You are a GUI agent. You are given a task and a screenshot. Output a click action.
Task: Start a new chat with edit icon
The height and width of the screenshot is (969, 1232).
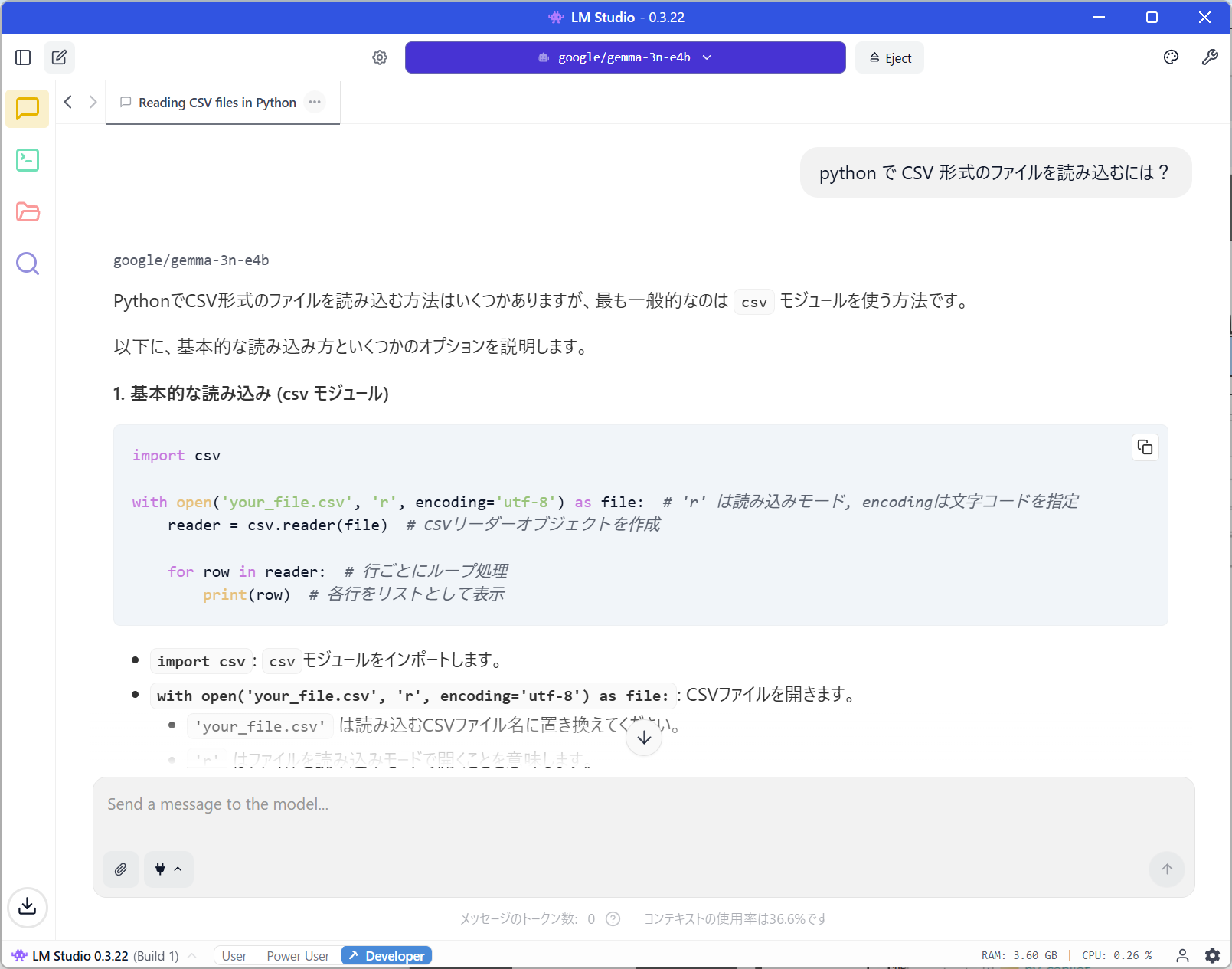[x=59, y=57]
